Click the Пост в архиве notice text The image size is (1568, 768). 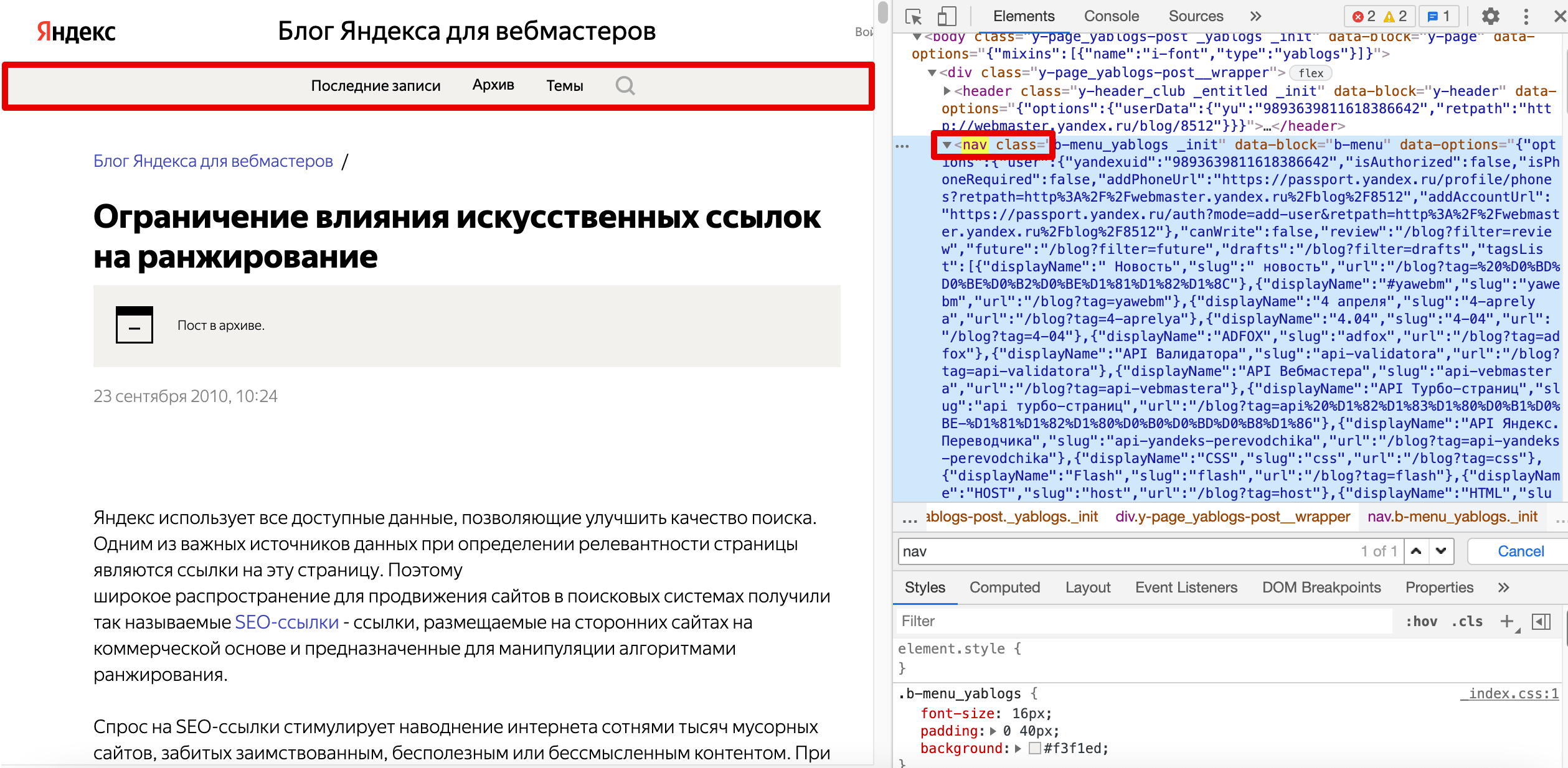tap(221, 325)
